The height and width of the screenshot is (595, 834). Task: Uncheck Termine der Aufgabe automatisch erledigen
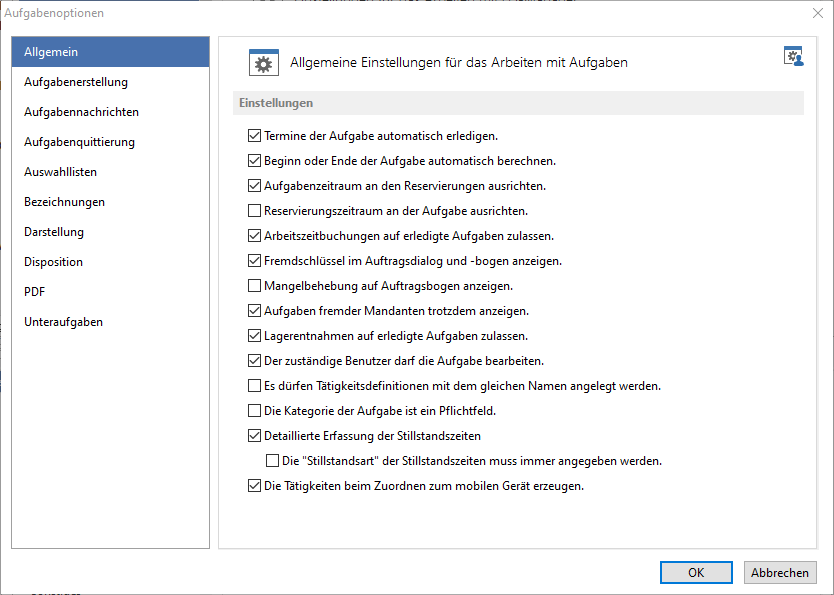[x=254, y=136]
